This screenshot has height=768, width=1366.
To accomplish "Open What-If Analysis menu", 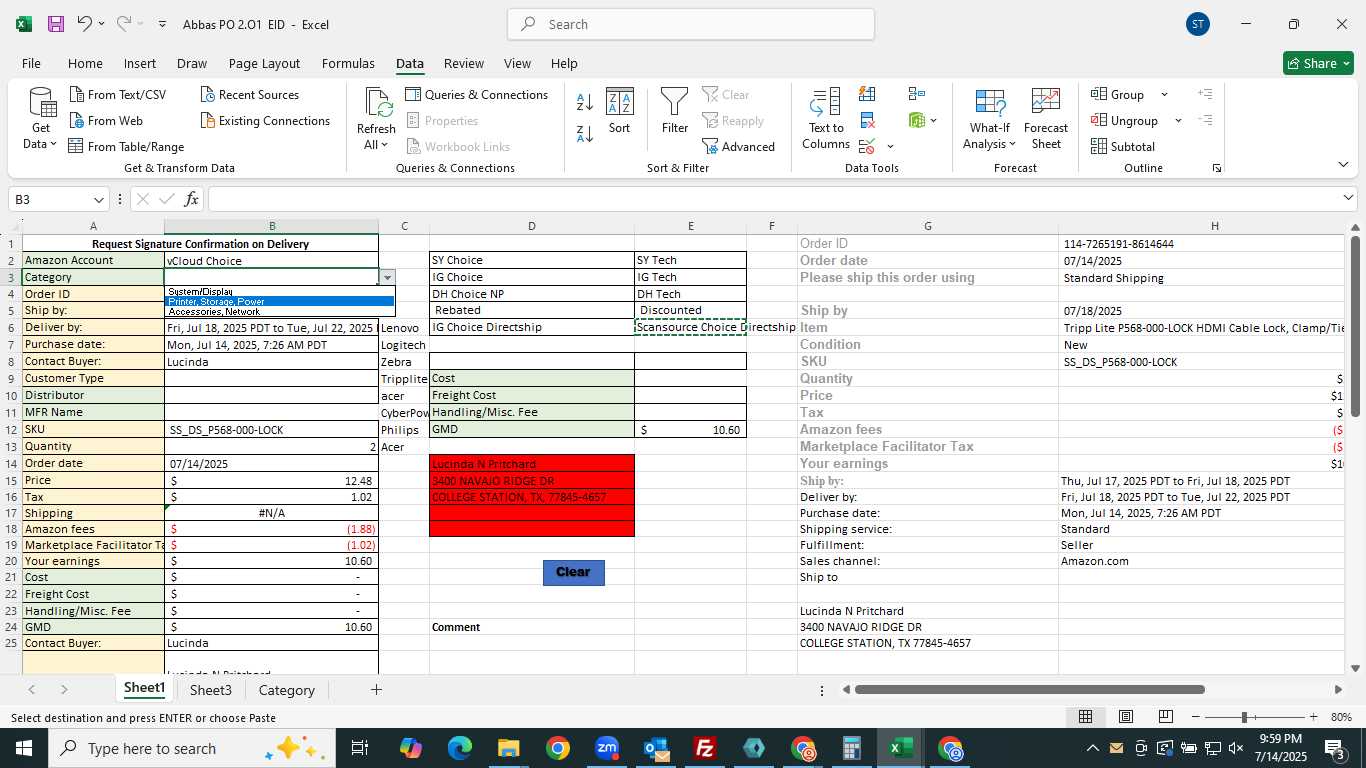I will coord(989,119).
